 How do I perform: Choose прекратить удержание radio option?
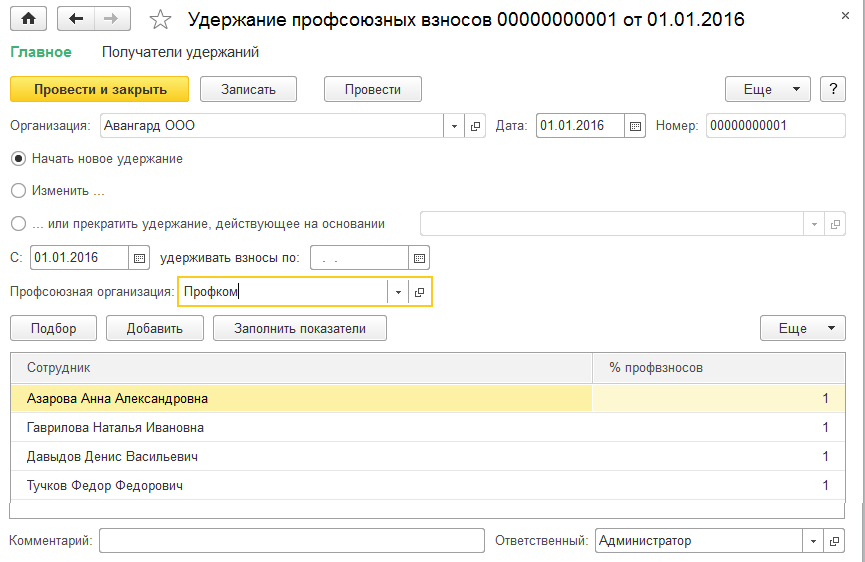[x=18, y=224]
